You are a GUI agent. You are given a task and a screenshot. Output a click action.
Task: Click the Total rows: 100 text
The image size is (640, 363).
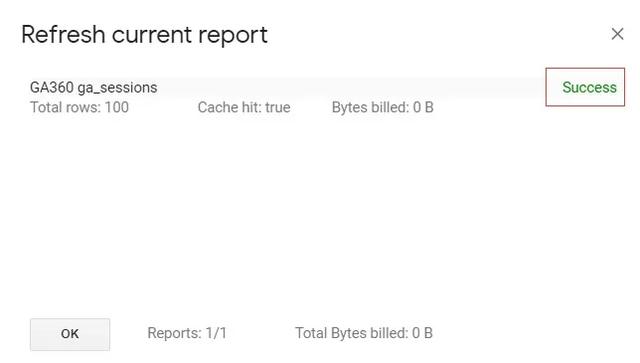point(80,107)
